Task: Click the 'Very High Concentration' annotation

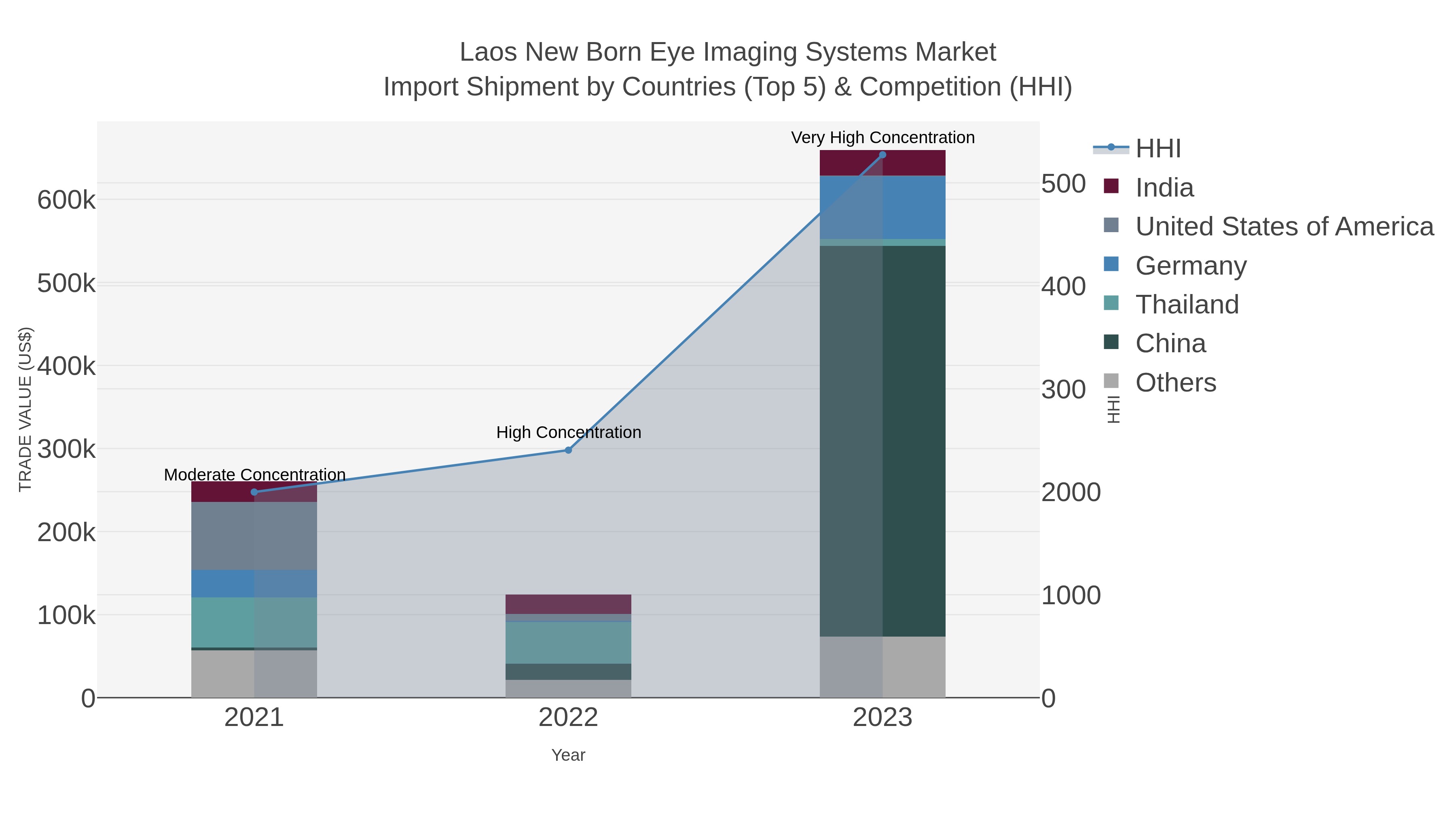Action: tap(883, 138)
